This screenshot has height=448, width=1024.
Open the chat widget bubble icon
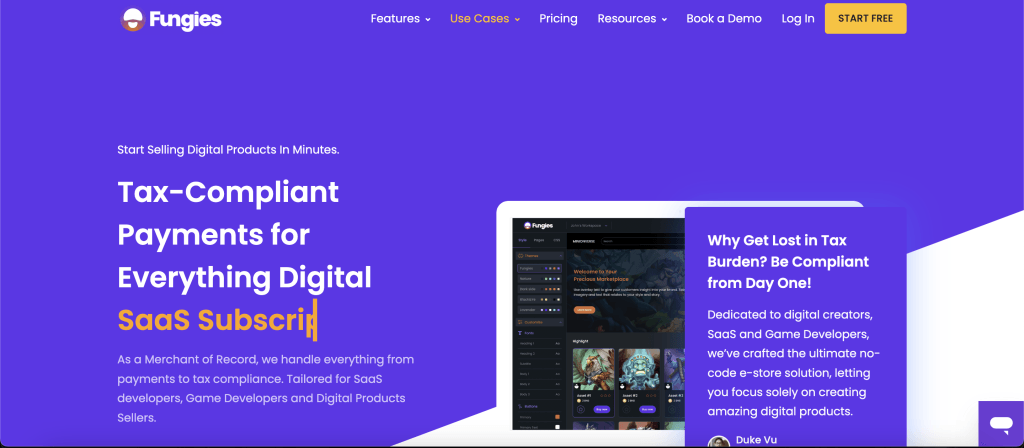coord(1000,425)
